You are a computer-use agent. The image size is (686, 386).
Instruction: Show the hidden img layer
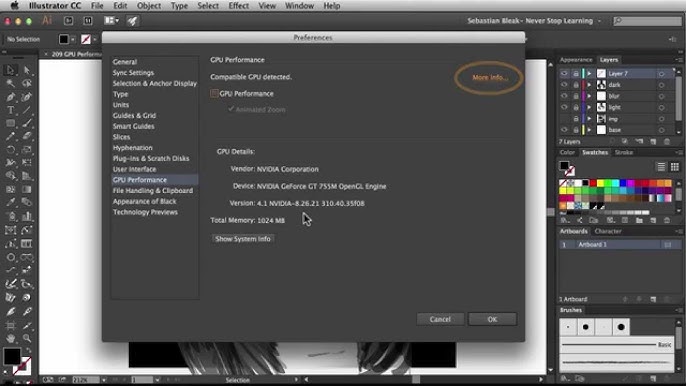point(564,119)
